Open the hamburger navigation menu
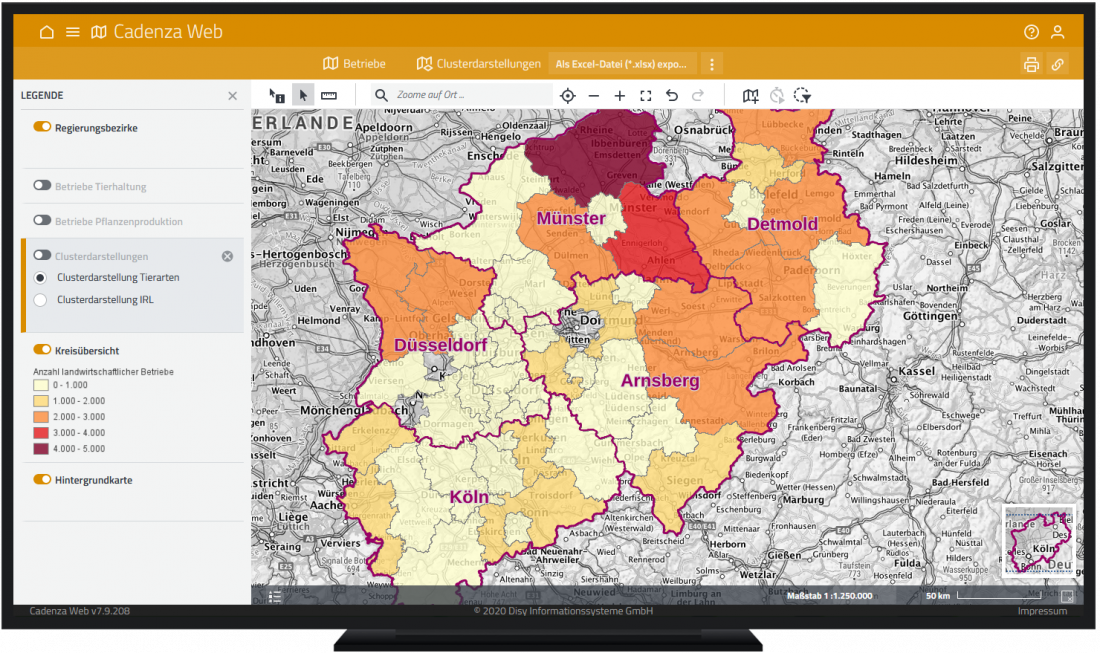This screenshot has height=653, width=1100. (x=72, y=32)
